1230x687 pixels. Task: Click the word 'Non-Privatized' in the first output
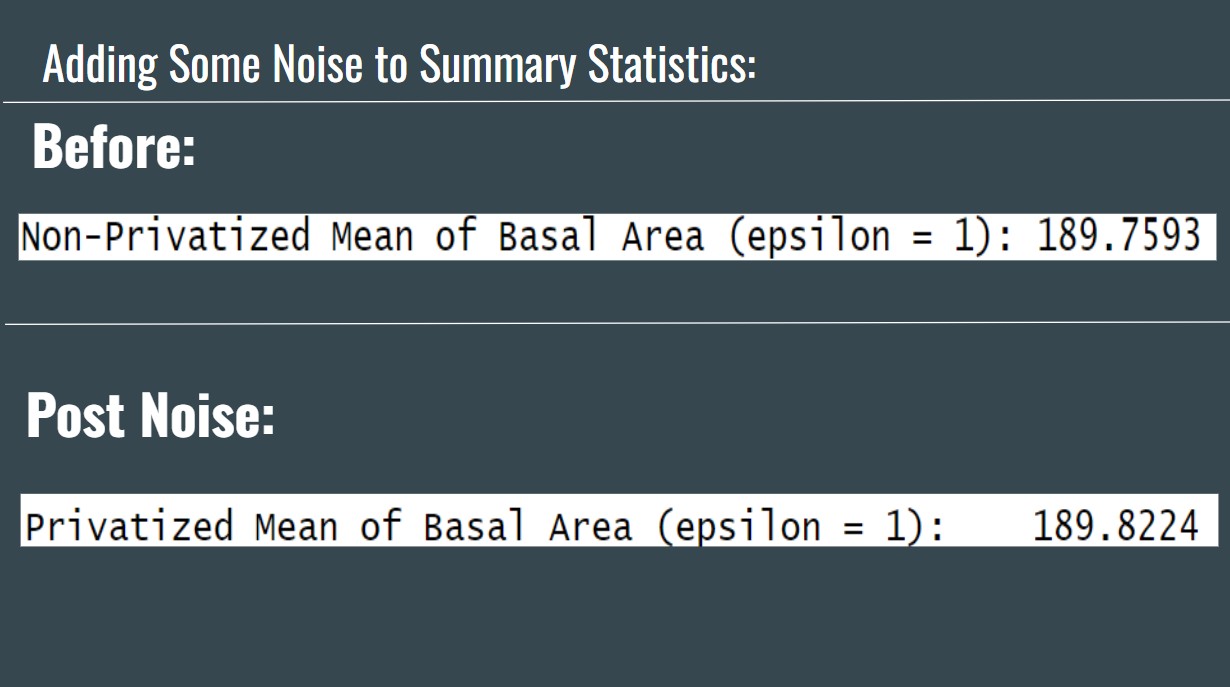165,237
